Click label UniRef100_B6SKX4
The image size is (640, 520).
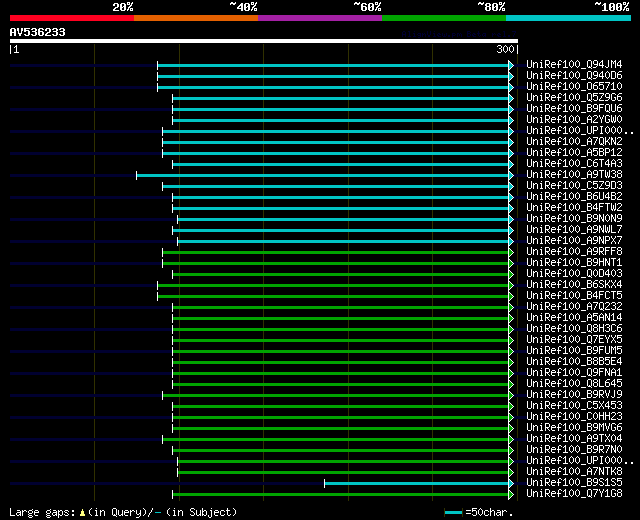pos(574,285)
